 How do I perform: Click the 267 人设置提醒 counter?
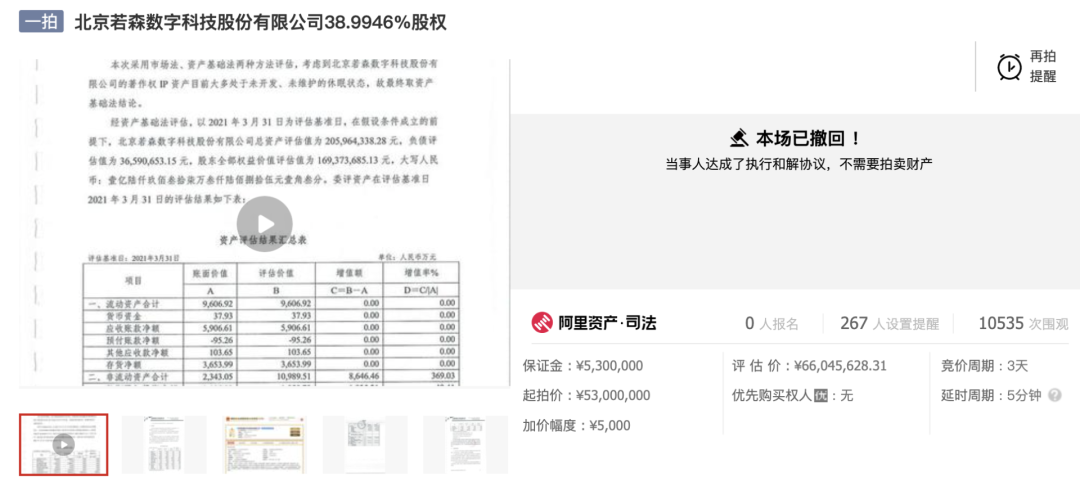[889, 323]
